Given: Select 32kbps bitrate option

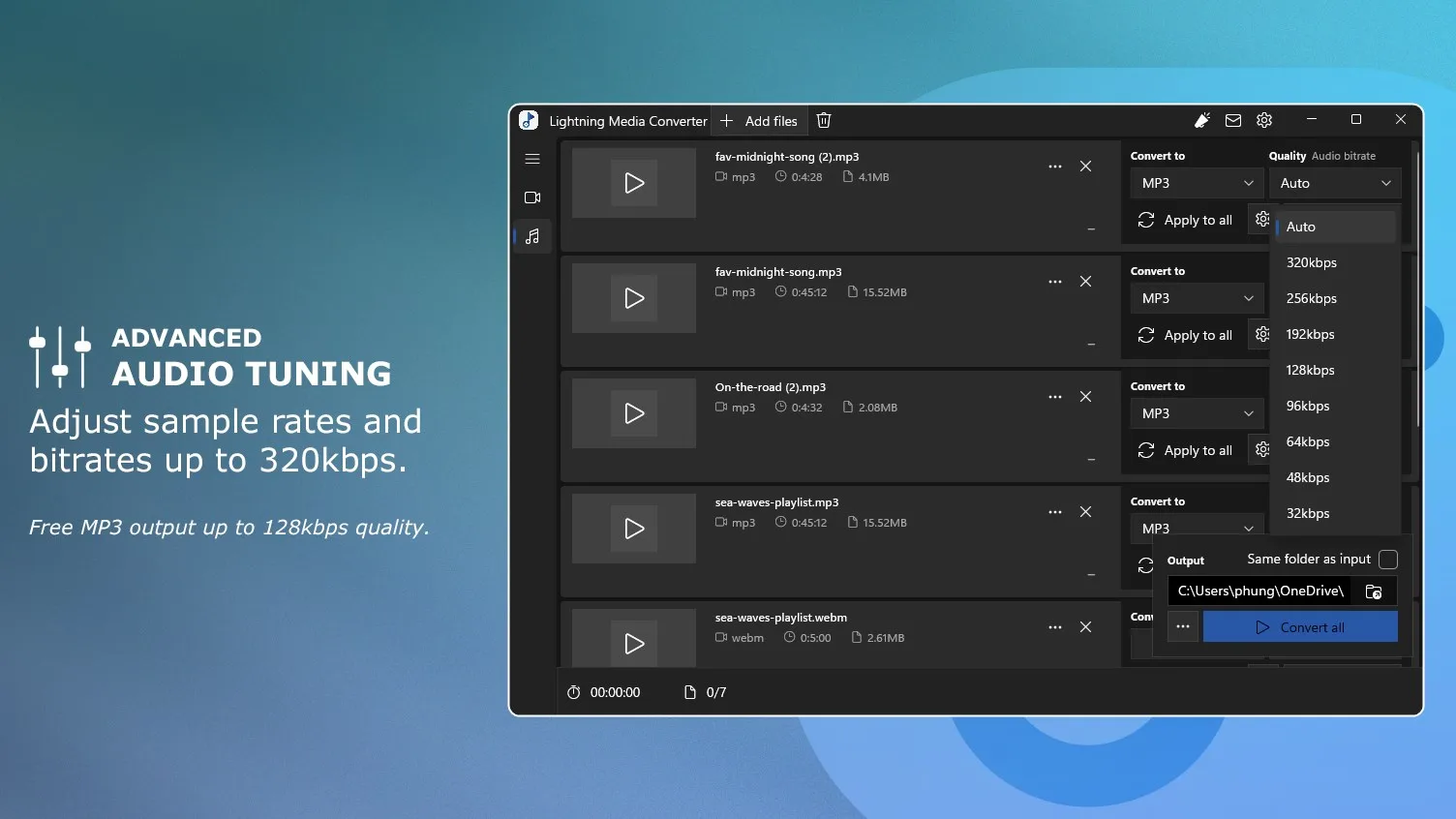Looking at the screenshot, I should [1336, 513].
